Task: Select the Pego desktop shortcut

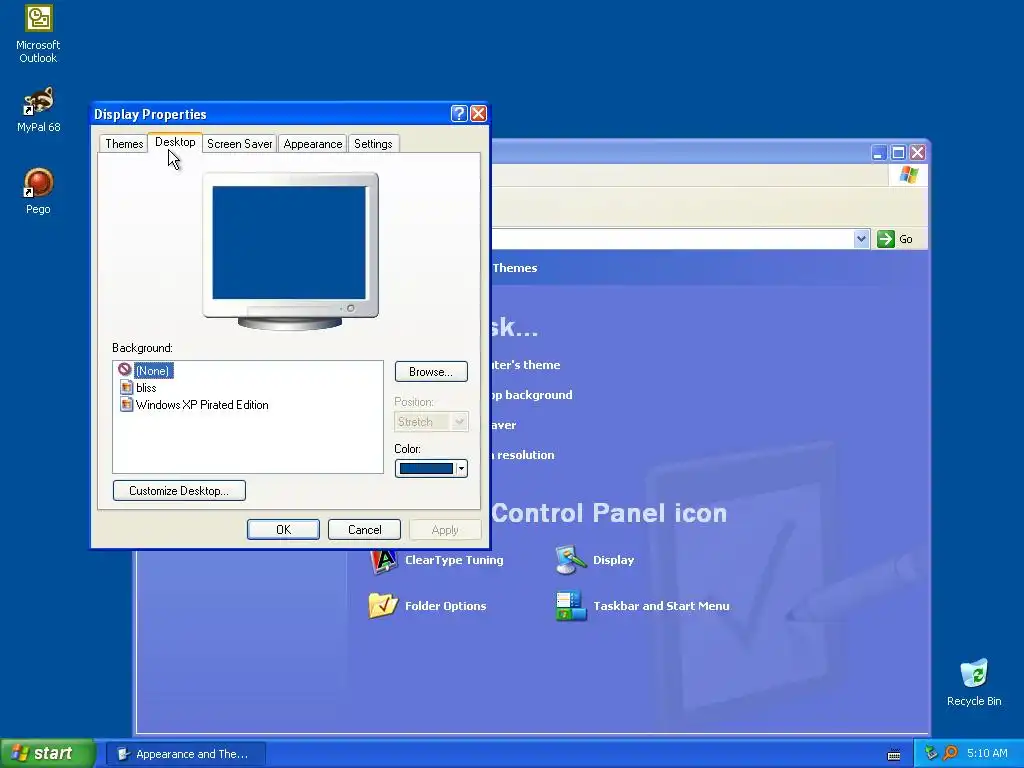Action: [38, 191]
